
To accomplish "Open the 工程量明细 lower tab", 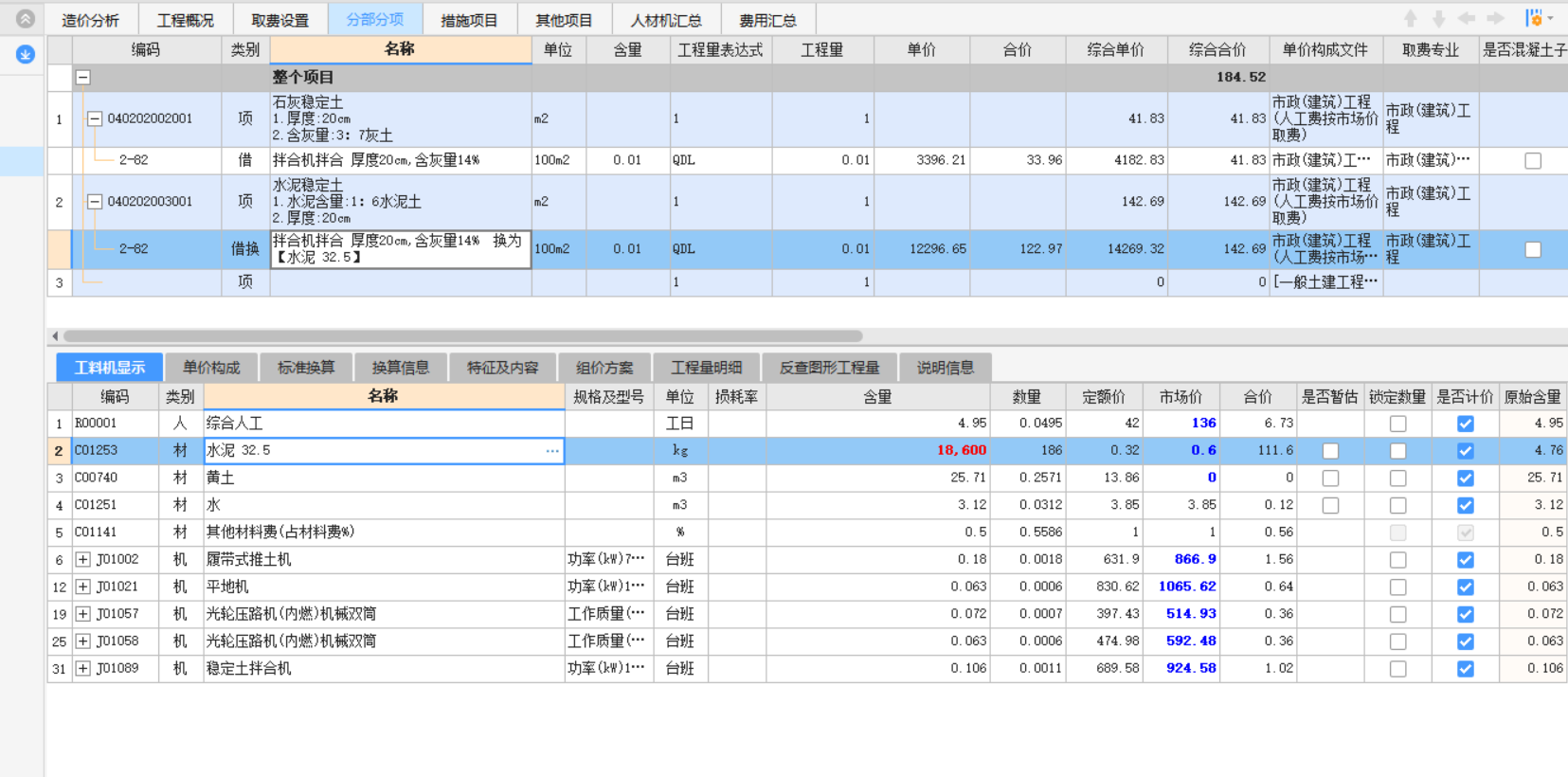I will coord(707,368).
